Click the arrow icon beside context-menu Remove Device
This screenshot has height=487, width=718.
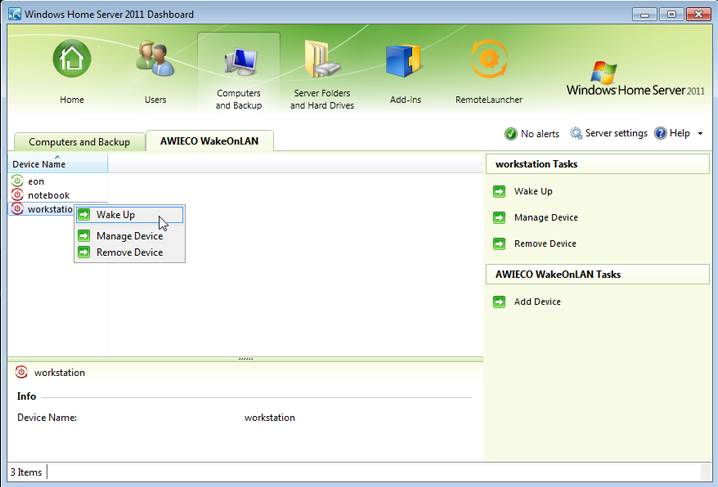coord(84,252)
